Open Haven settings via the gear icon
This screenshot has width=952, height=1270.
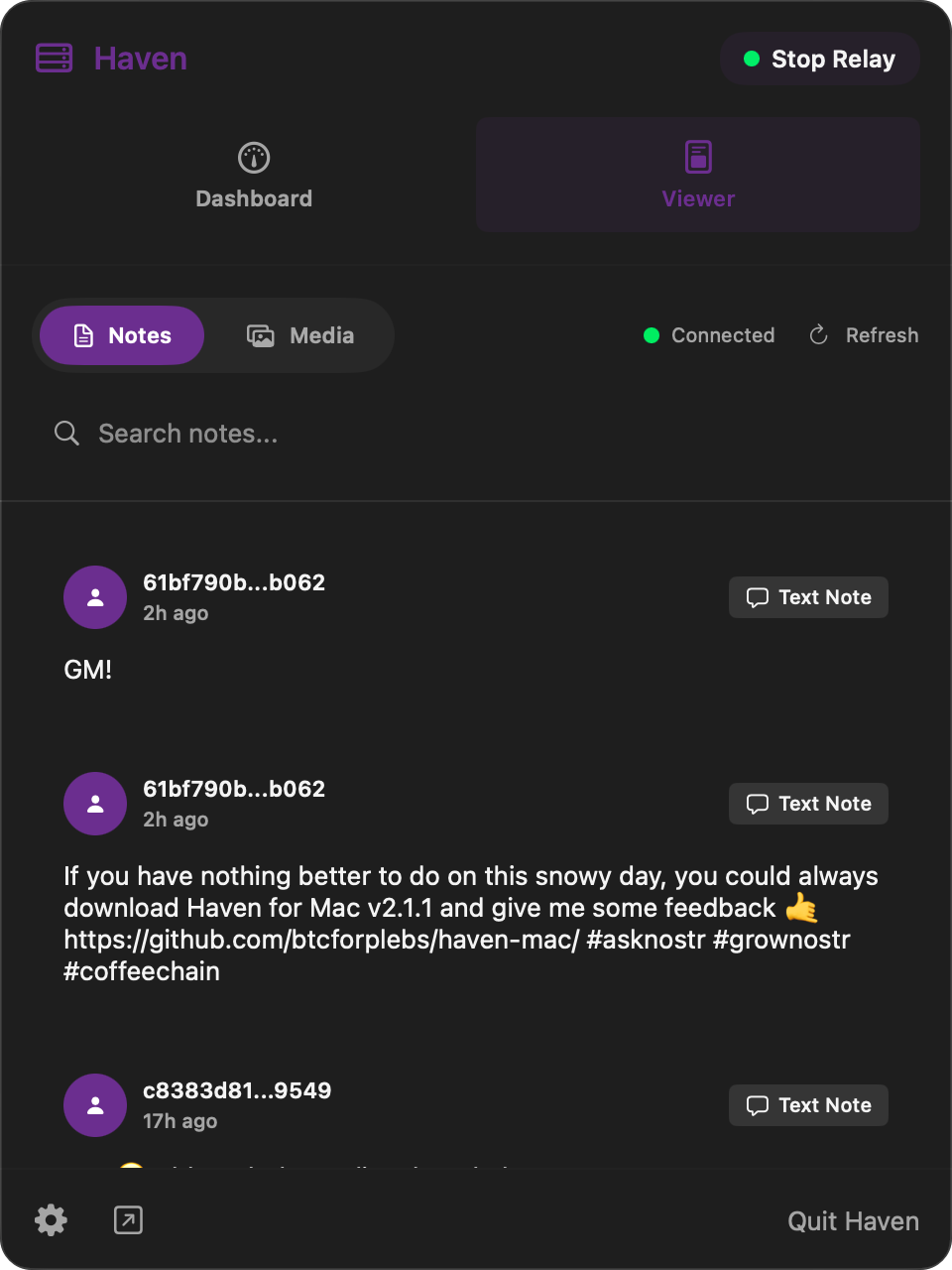pyautogui.click(x=51, y=1220)
